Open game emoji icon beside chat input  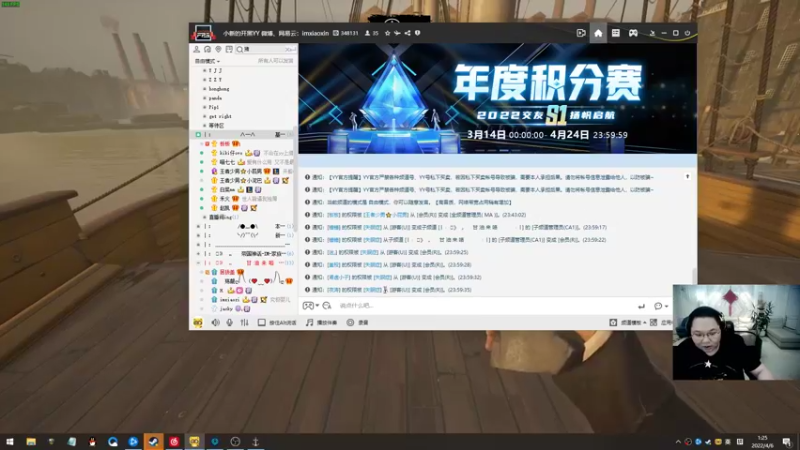point(308,306)
